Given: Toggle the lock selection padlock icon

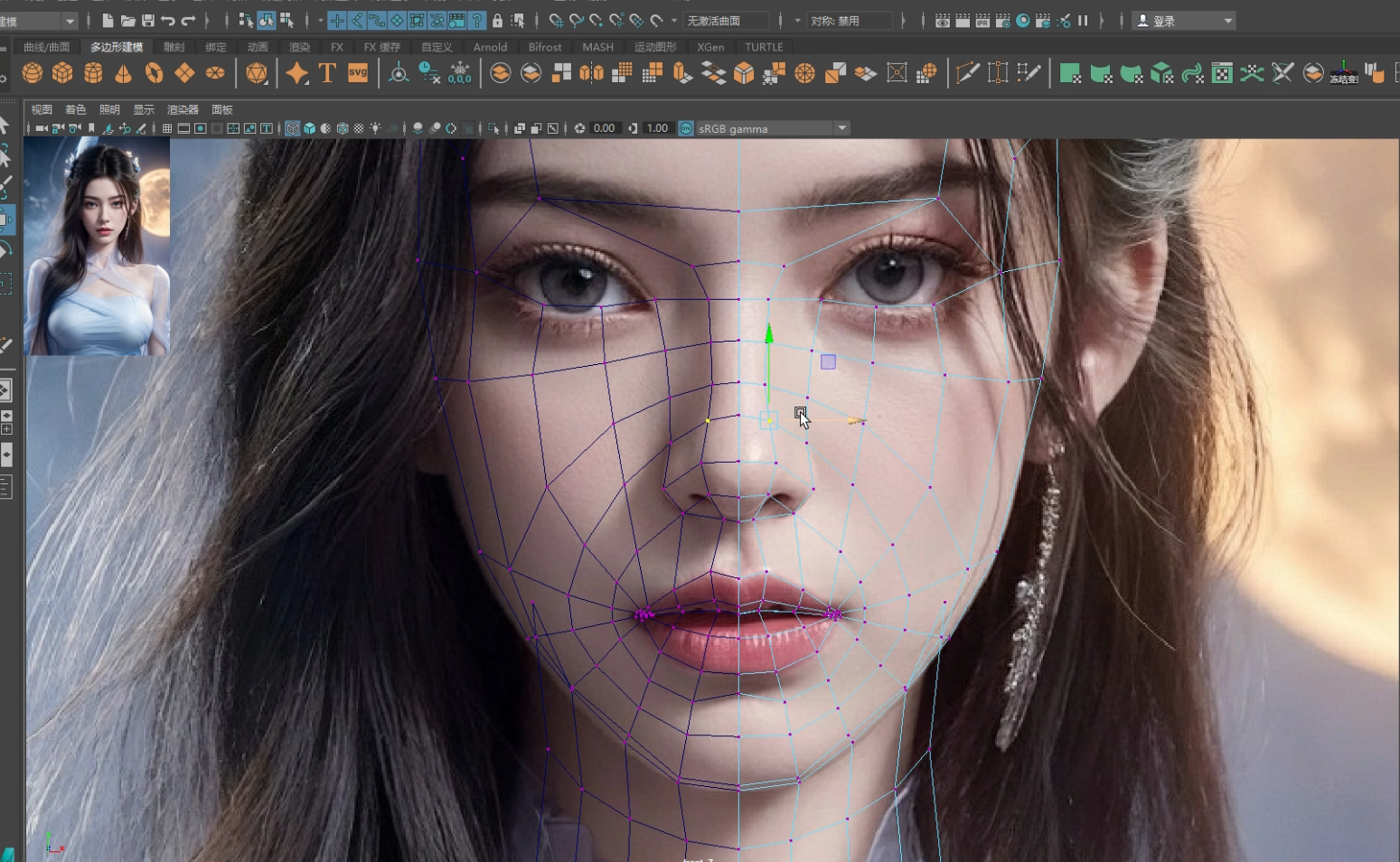Looking at the screenshot, I should click(x=497, y=20).
